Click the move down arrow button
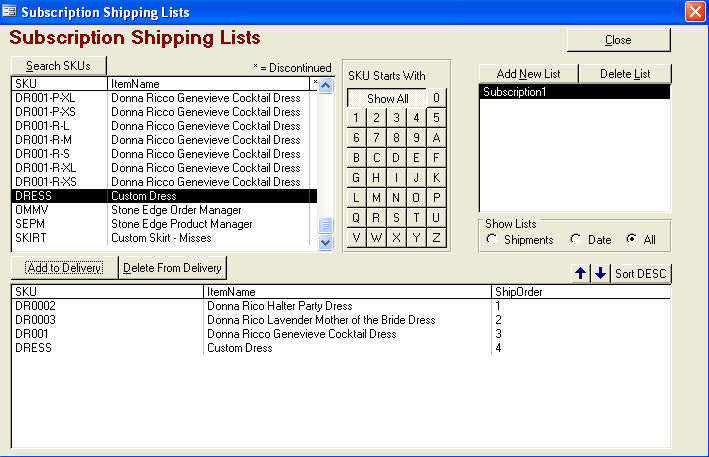709x457 pixels. pyautogui.click(x=600, y=274)
